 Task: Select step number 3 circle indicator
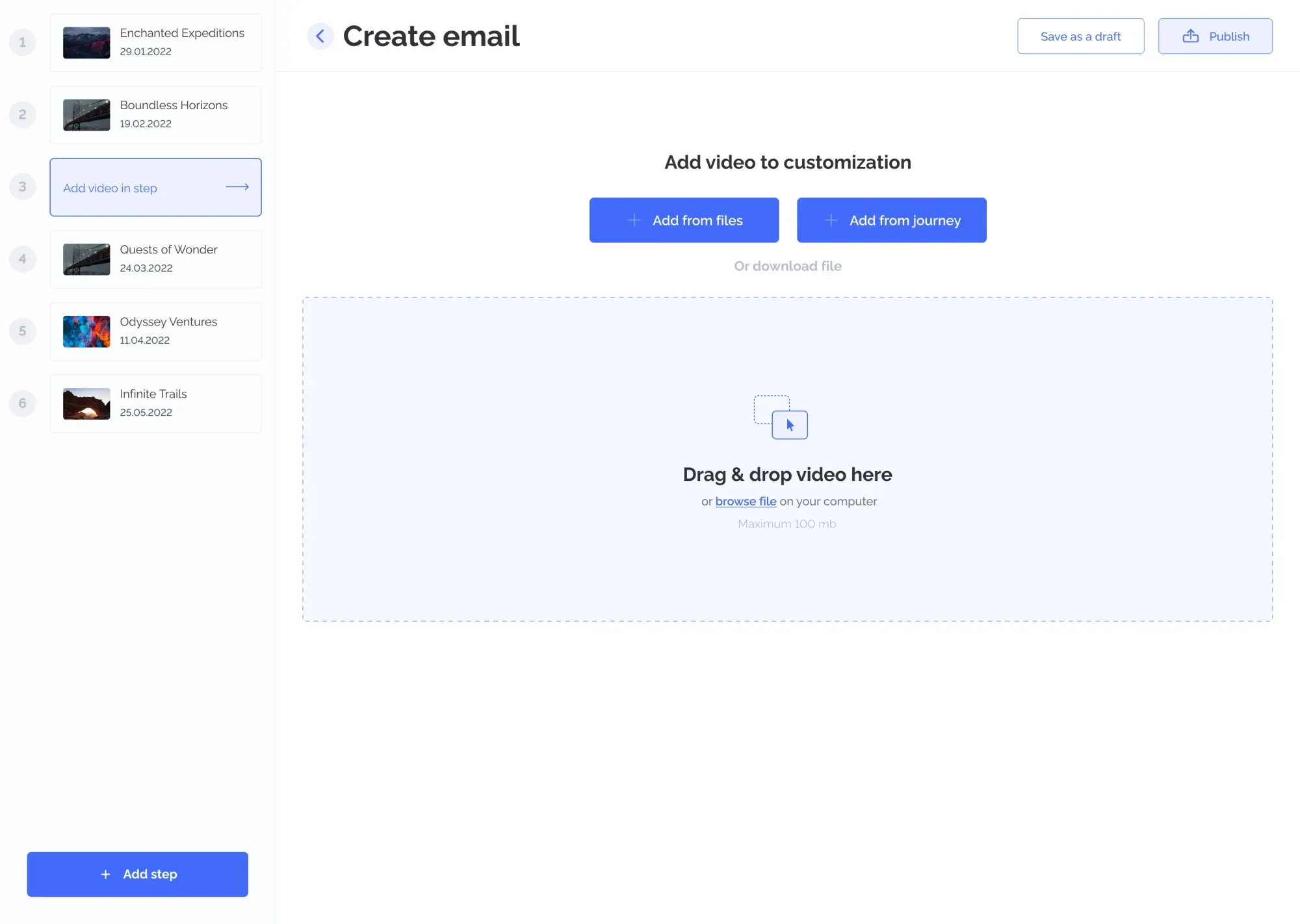coord(22,186)
